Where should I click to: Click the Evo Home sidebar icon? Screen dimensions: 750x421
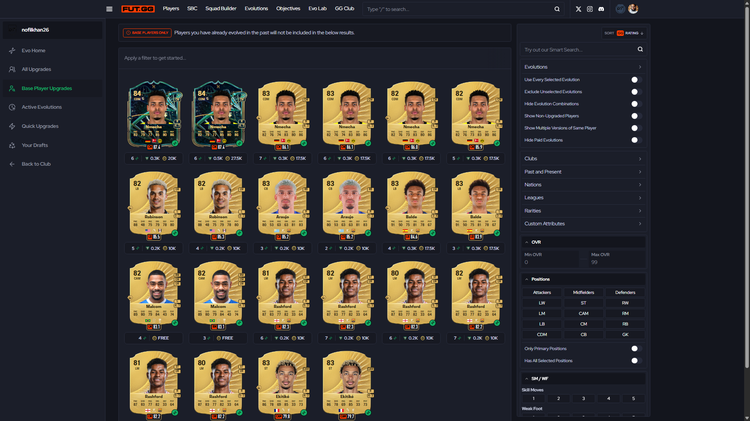(x=12, y=50)
